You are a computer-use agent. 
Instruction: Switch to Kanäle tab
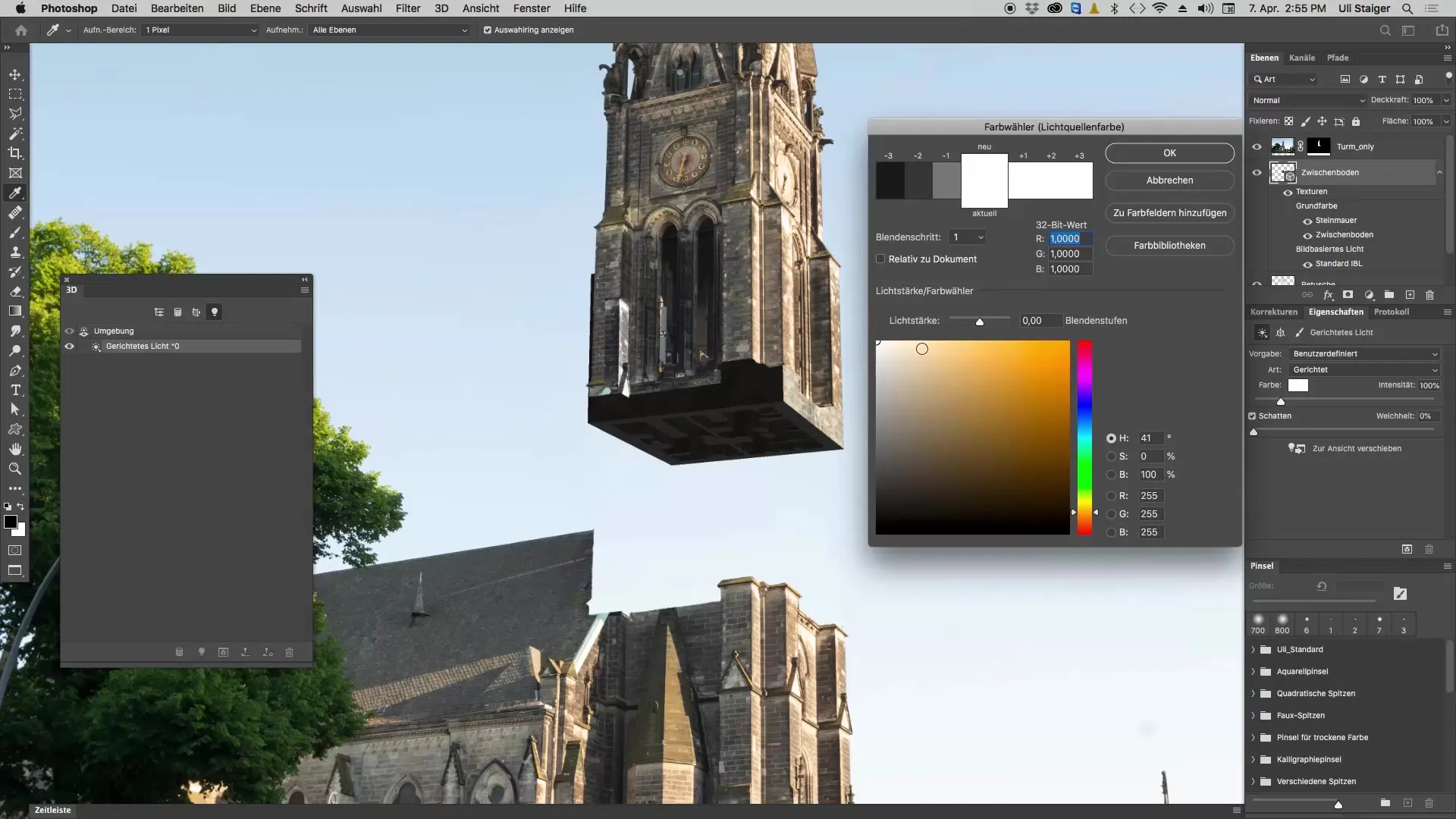[1302, 58]
